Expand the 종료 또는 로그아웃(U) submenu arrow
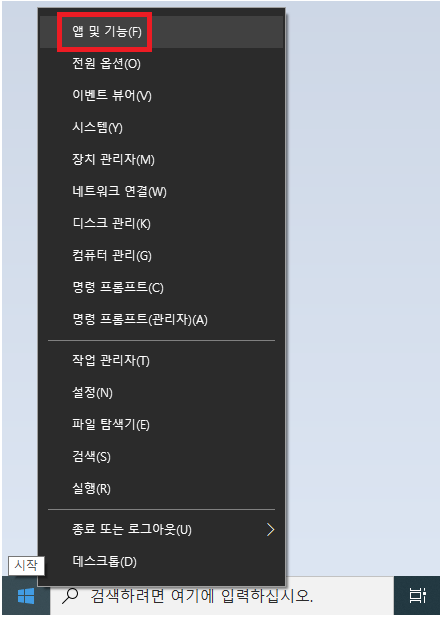 pyautogui.click(x=270, y=530)
